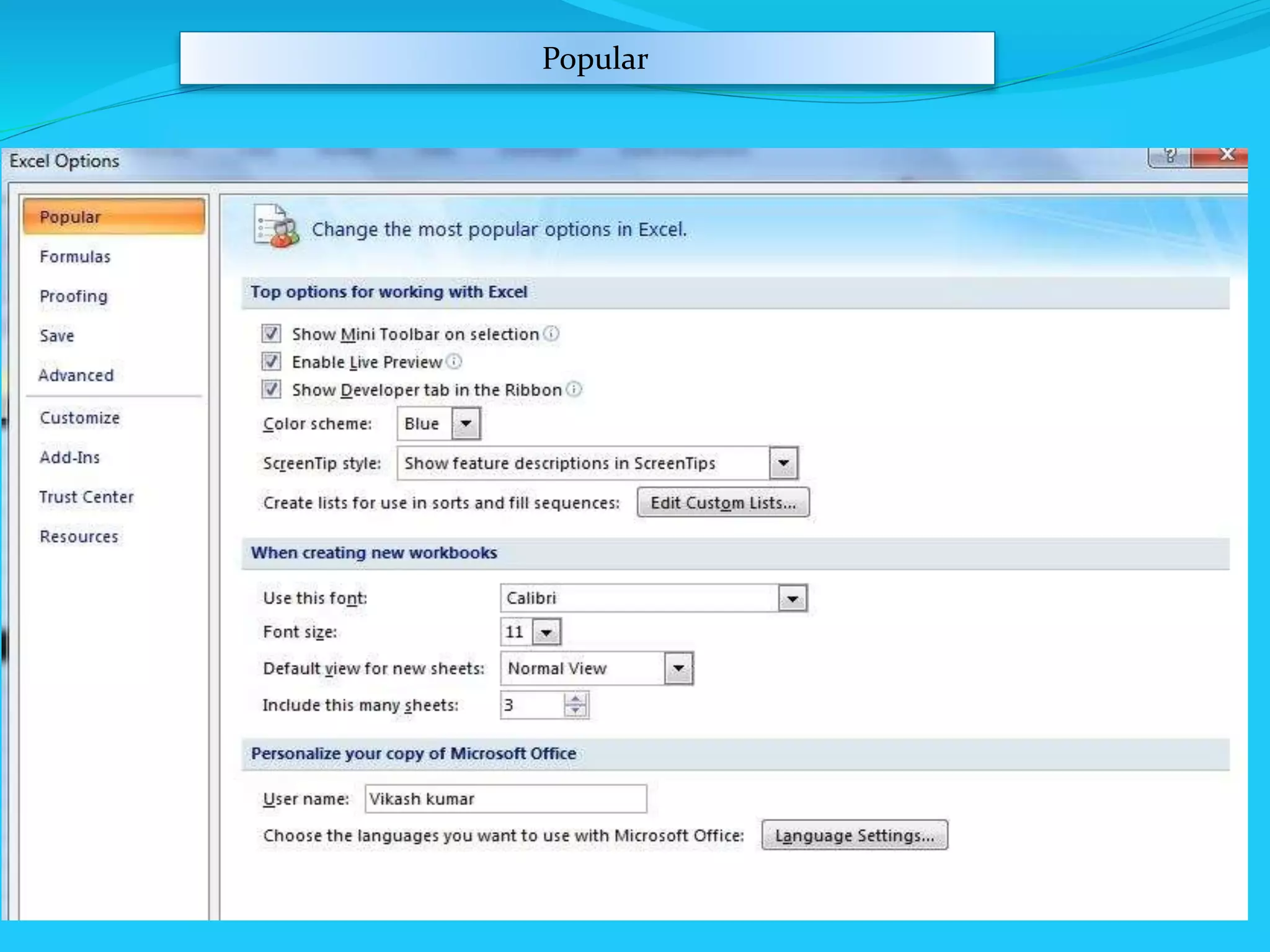The height and width of the screenshot is (952, 1270).
Task: Click info icon next to Live Preview
Action: (x=455, y=361)
